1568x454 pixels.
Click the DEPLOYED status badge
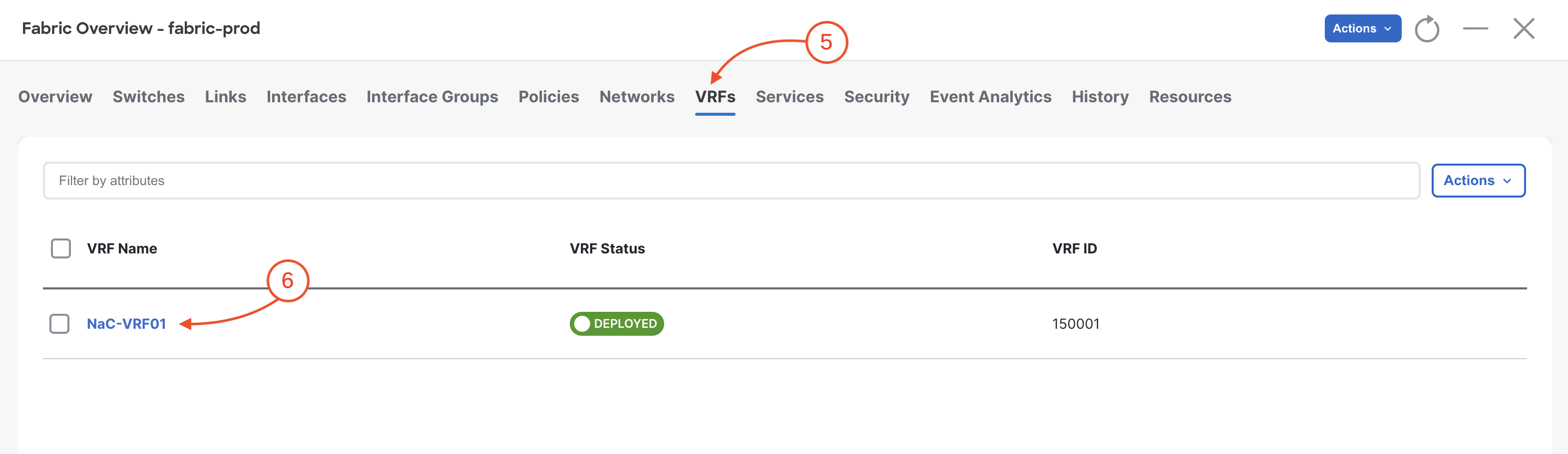(x=617, y=323)
